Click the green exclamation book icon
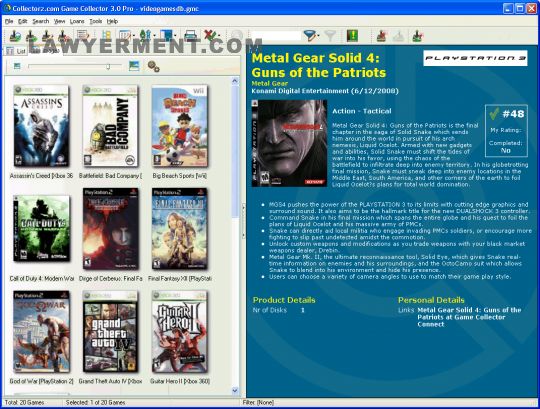 [x=352, y=35]
